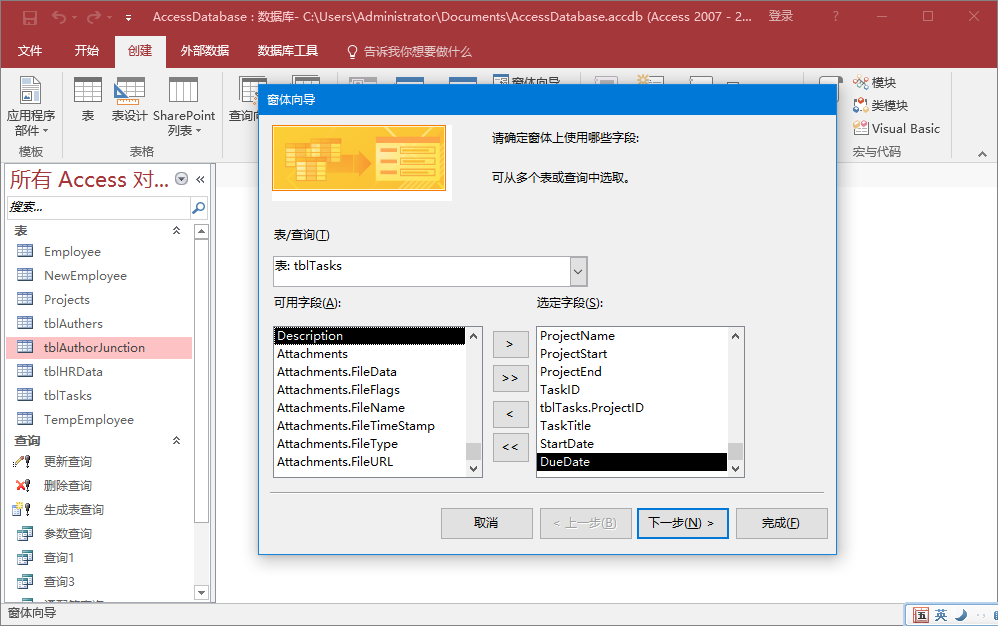The width and height of the screenshot is (998, 626).
Task: Collapse the Queries (查询) group
Action: [177, 440]
